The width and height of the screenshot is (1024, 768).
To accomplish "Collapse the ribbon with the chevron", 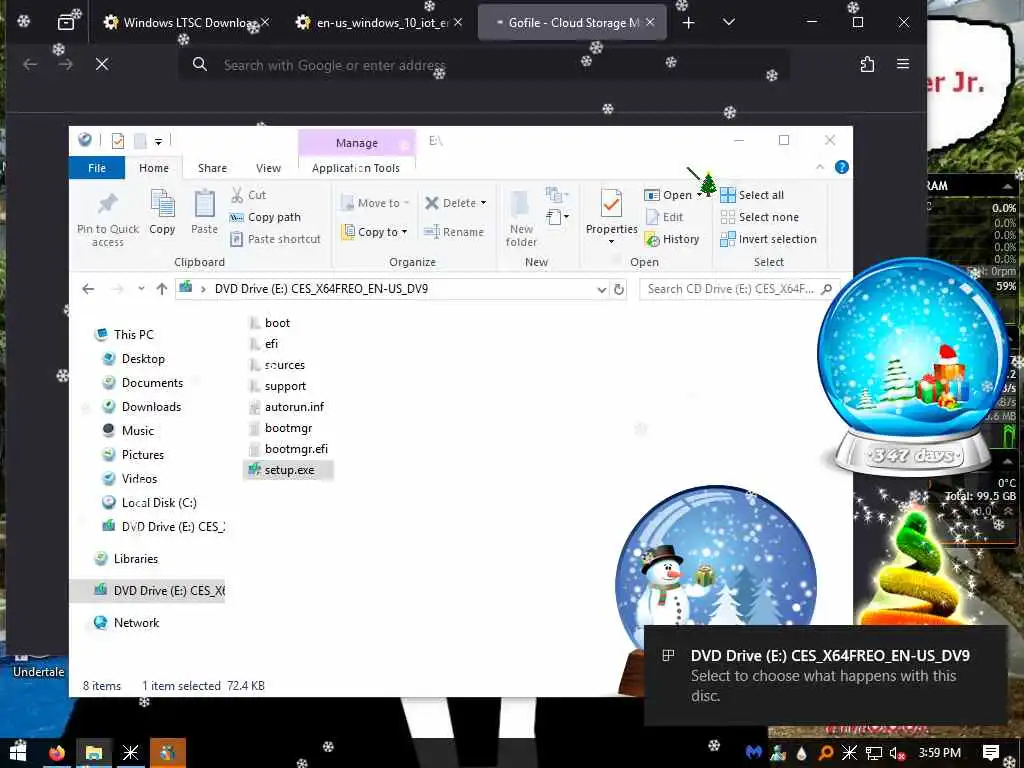I will [x=820, y=167].
